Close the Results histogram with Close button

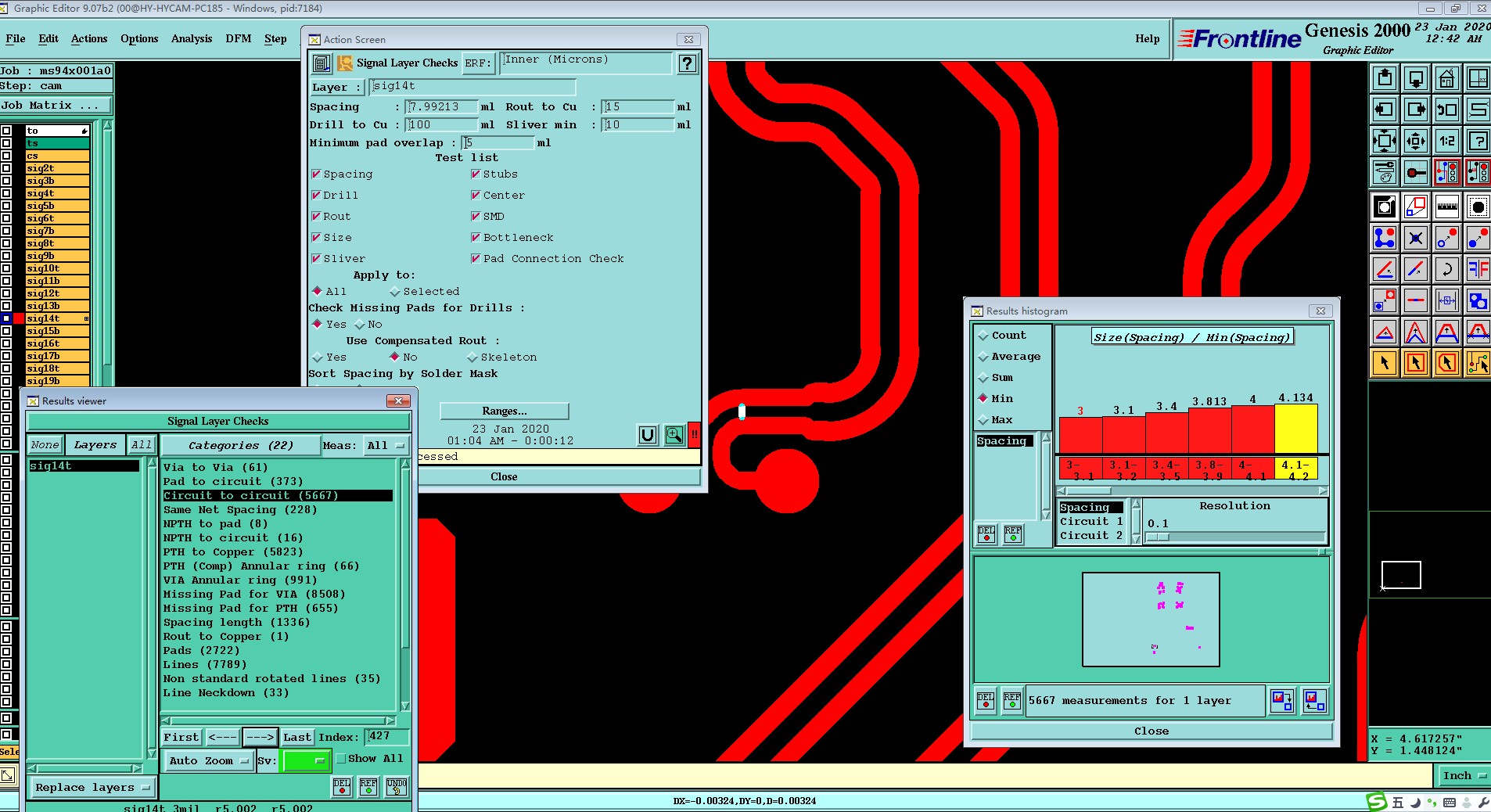[1151, 731]
